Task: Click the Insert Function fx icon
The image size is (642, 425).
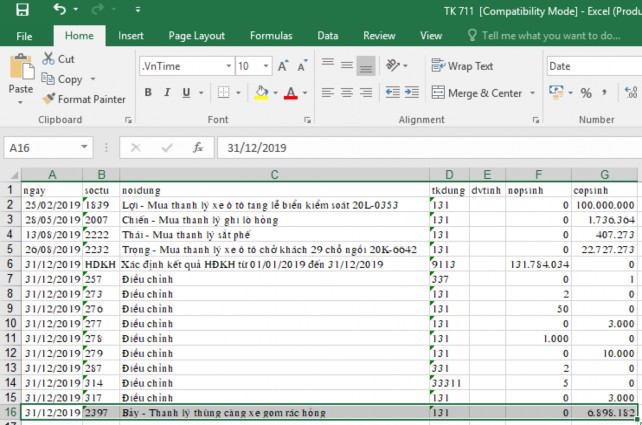Action: coord(198,147)
